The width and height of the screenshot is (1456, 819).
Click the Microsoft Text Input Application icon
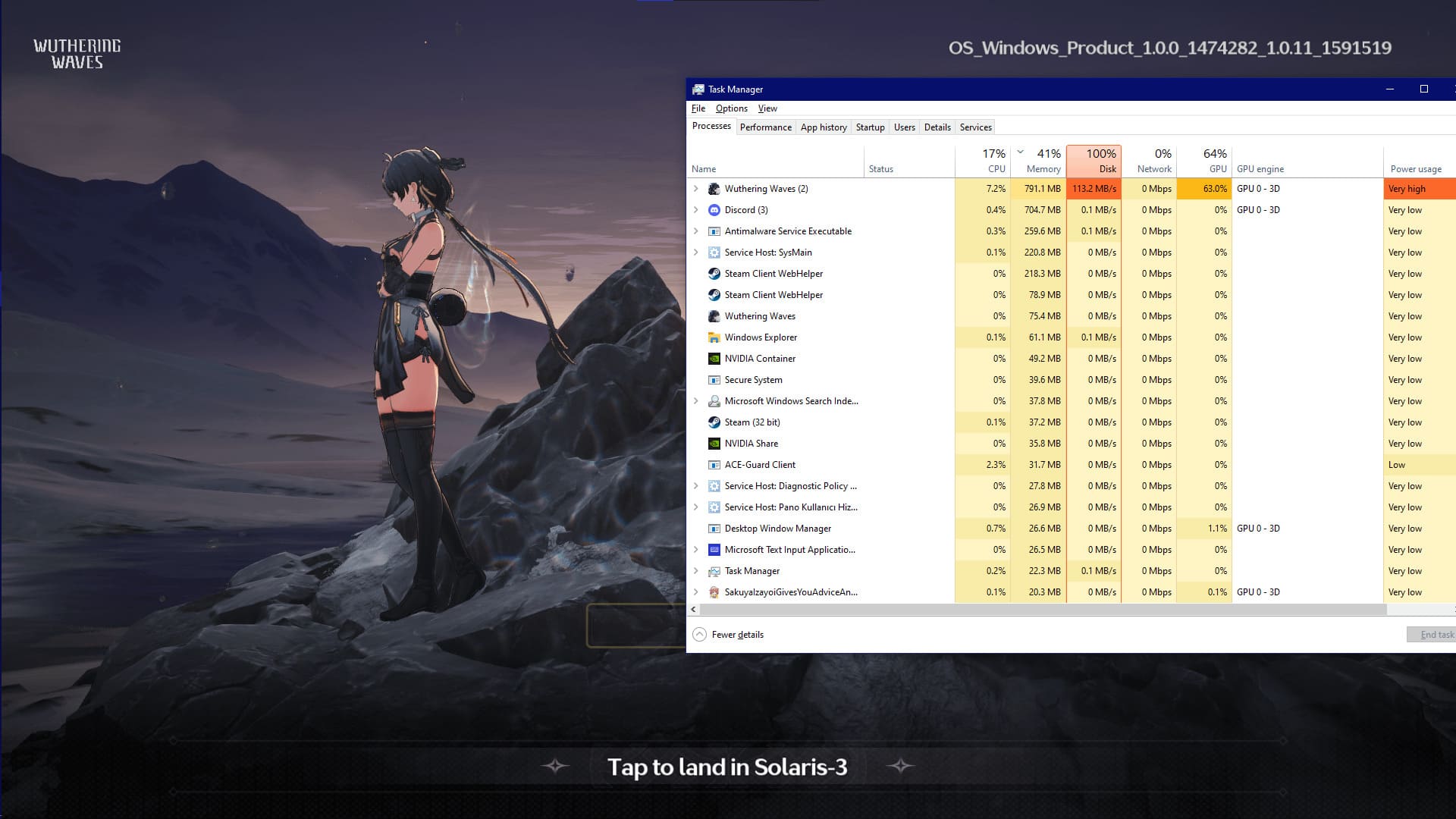(714, 550)
